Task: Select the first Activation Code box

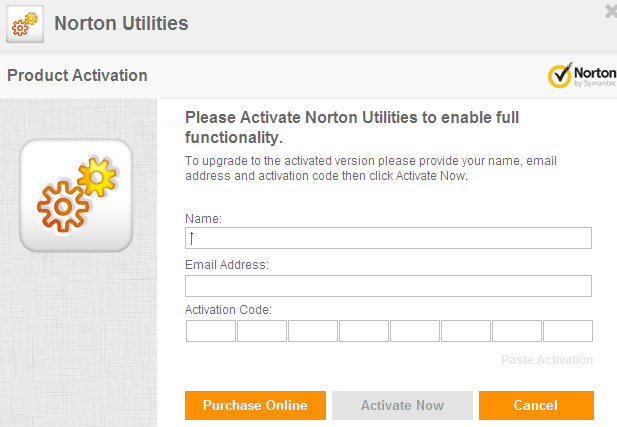Action: pyautogui.click(x=211, y=331)
